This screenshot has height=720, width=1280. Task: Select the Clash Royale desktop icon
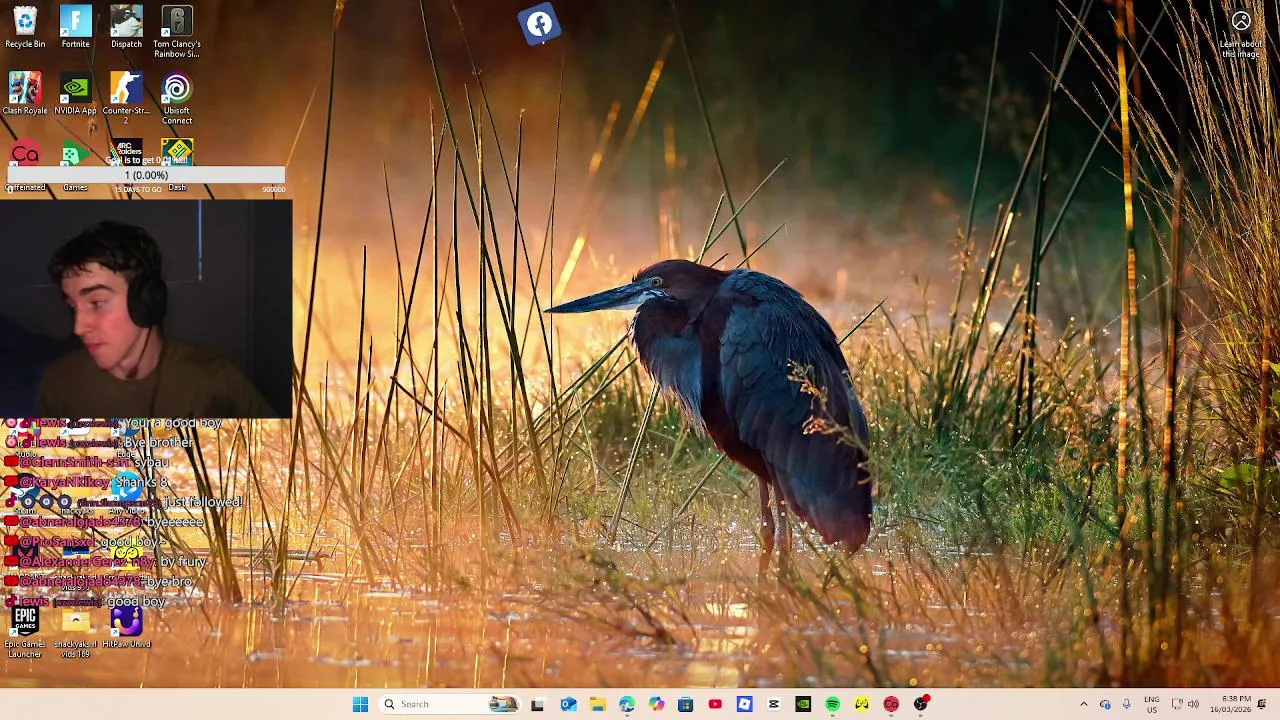point(25,94)
